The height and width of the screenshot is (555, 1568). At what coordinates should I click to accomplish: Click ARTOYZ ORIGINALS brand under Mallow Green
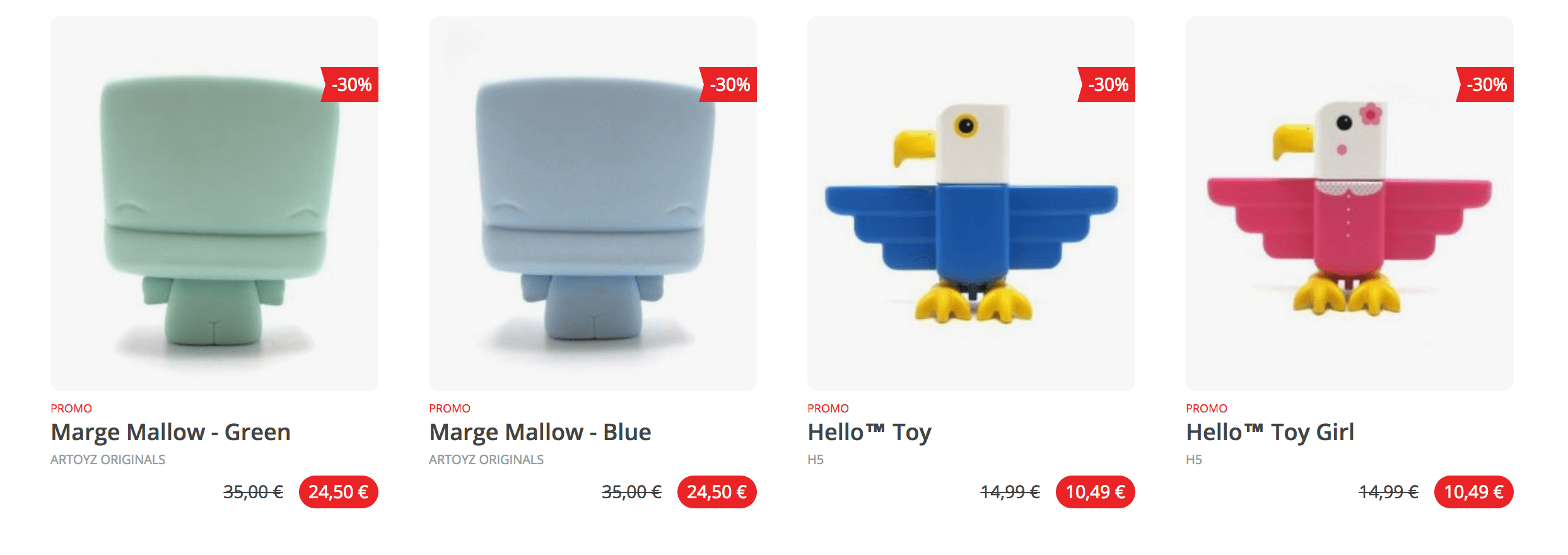[108, 460]
